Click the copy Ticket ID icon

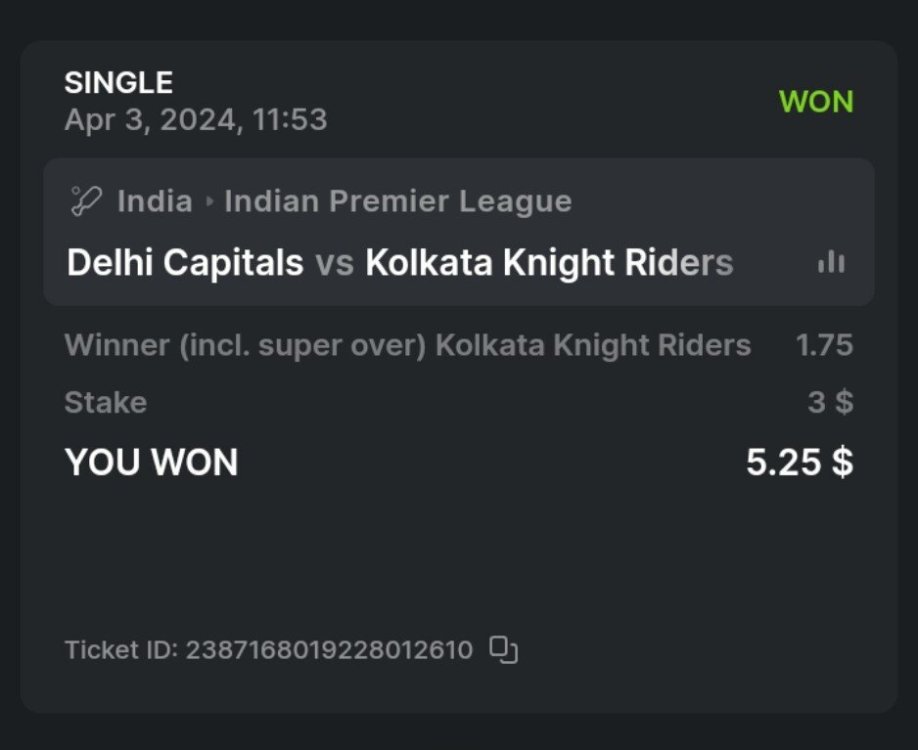pyautogui.click(x=503, y=650)
